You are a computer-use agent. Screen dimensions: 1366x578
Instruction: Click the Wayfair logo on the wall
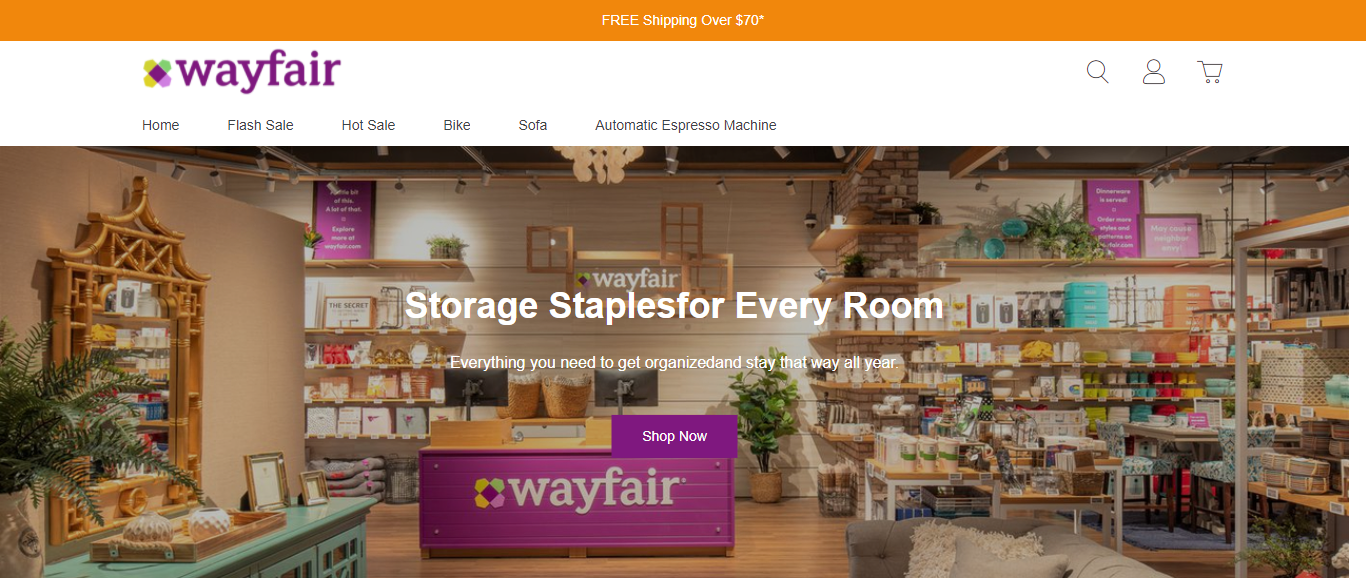[x=627, y=278]
